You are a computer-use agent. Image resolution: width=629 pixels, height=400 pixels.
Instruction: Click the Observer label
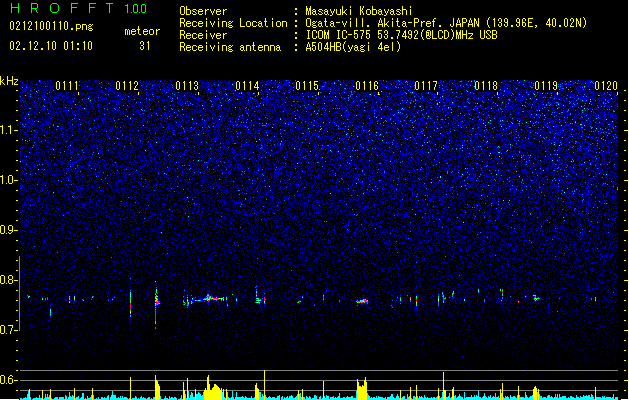coord(203,11)
